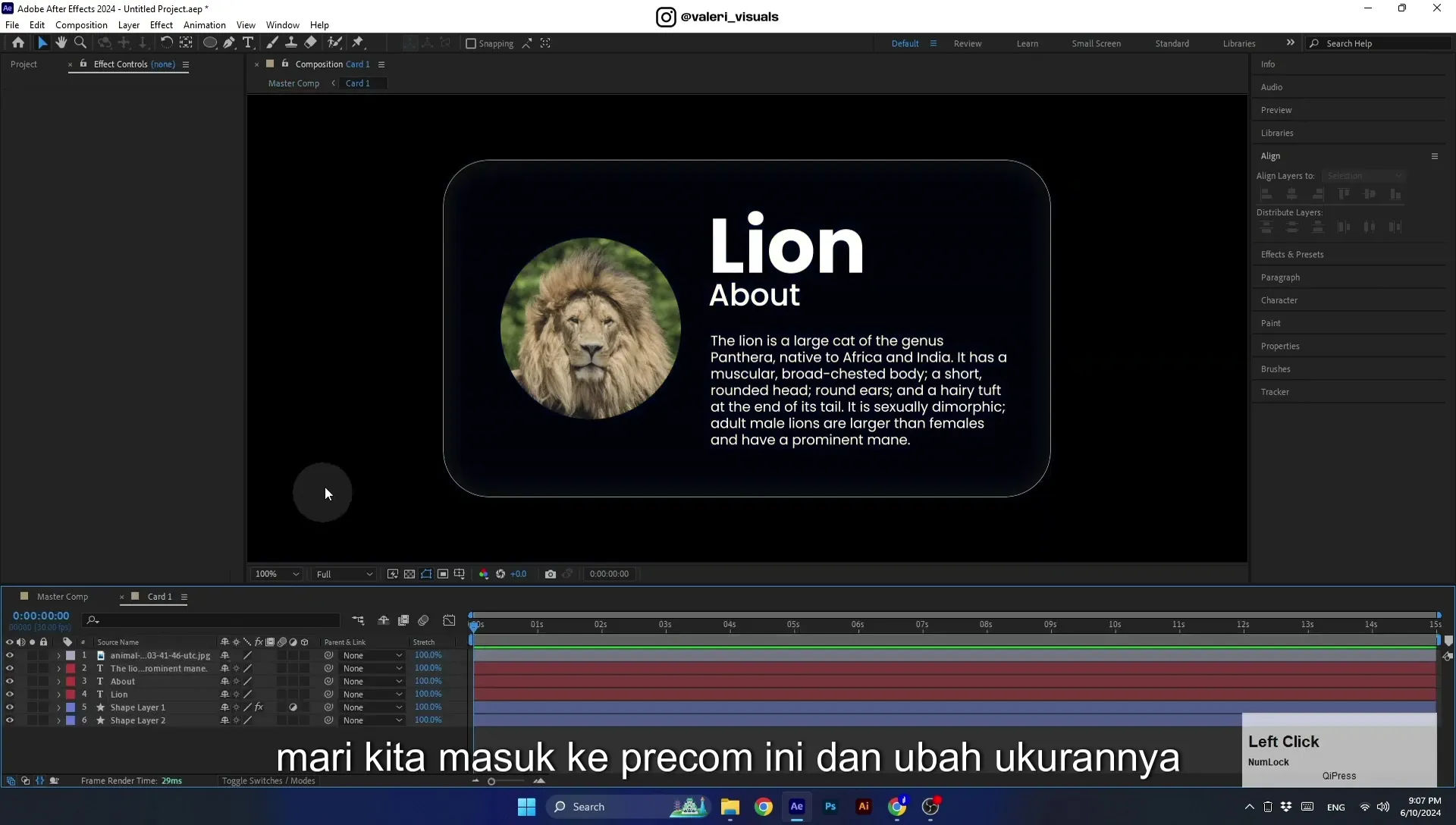Viewport: 1456px width, 825px height.
Task: Select the Ellipse shape tool
Action: point(210,43)
